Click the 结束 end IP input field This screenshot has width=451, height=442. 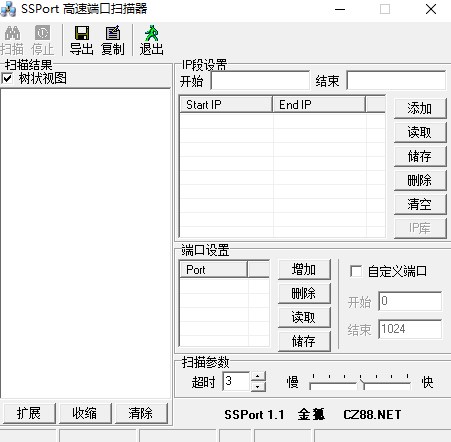[396, 80]
